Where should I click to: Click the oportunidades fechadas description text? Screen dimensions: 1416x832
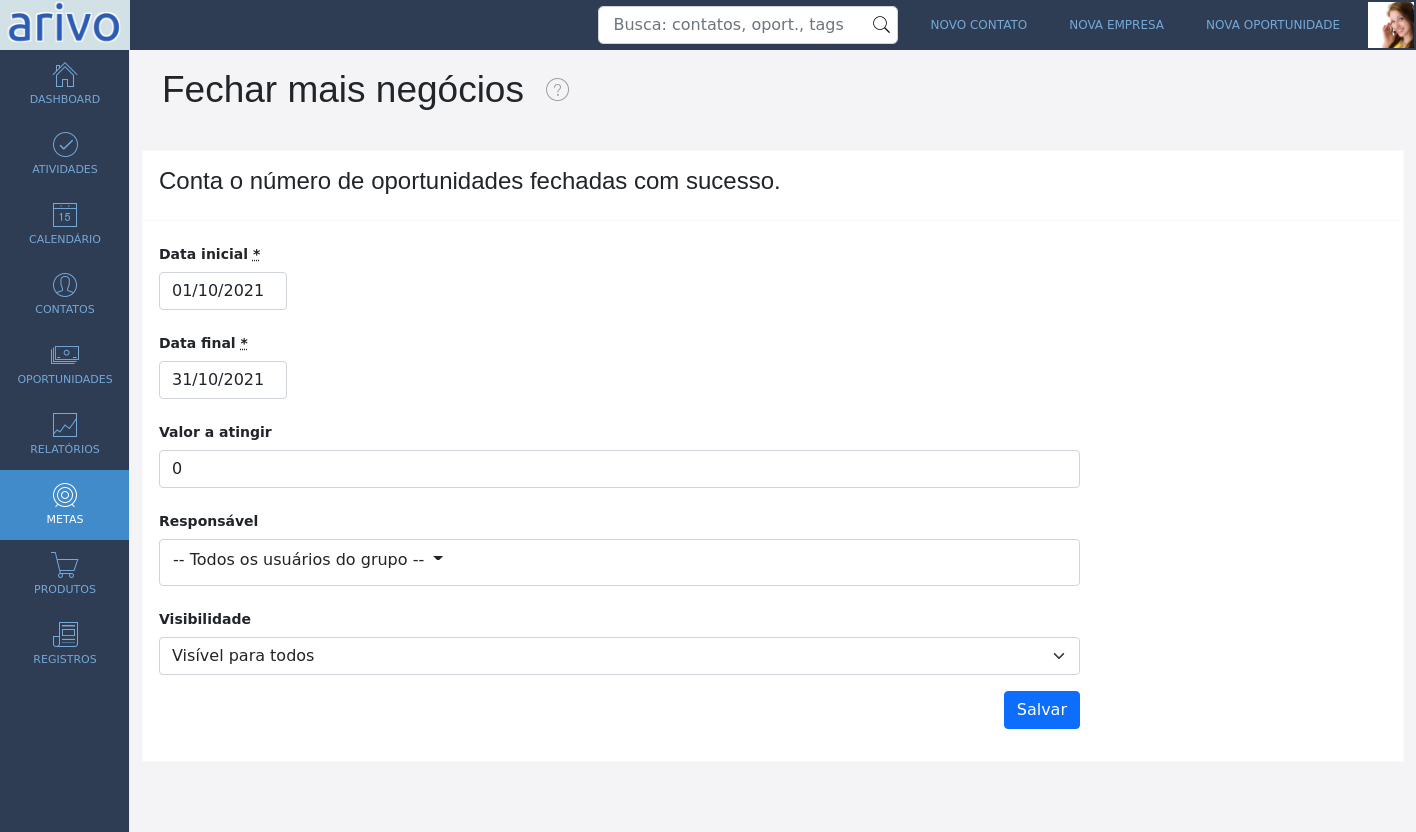click(x=469, y=181)
